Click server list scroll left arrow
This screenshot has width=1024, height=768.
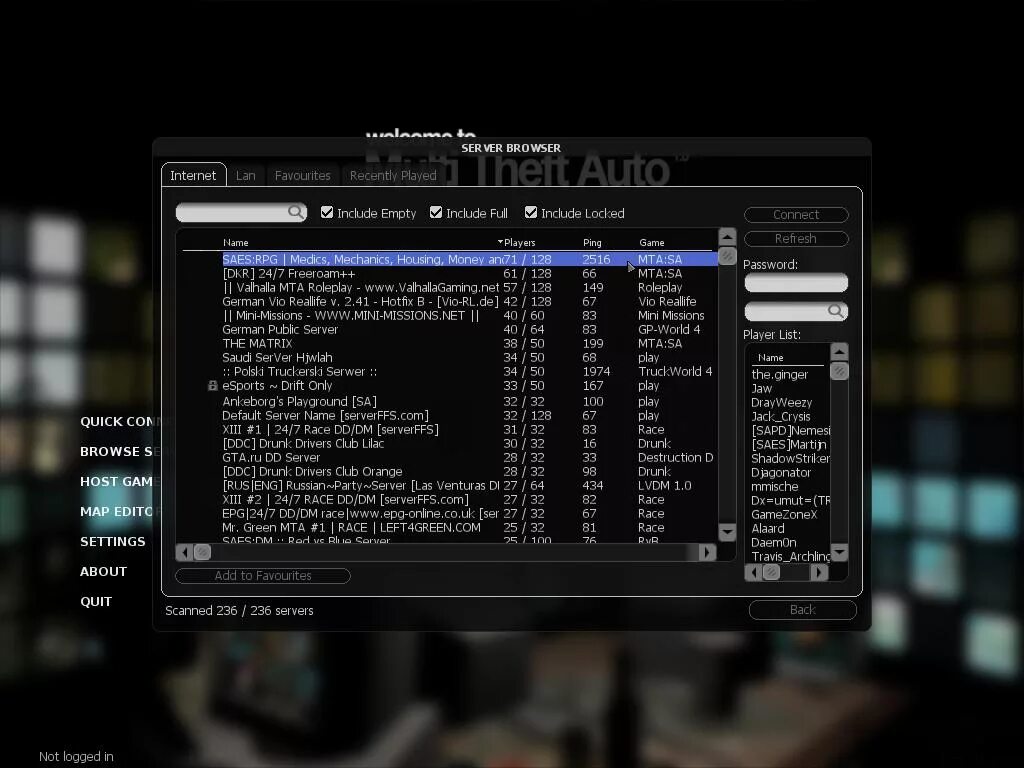tap(184, 552)
